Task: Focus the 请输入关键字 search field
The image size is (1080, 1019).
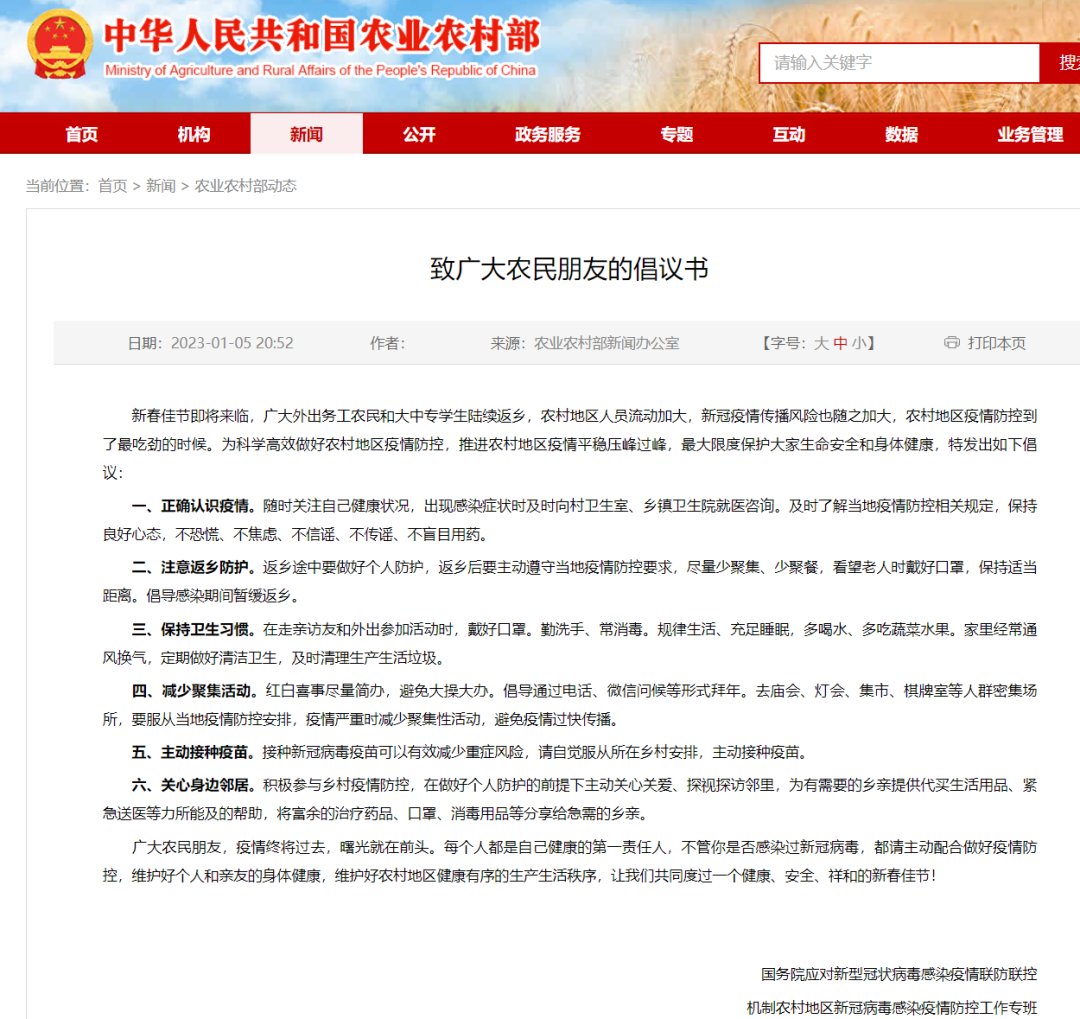Action: coord(900,63)
